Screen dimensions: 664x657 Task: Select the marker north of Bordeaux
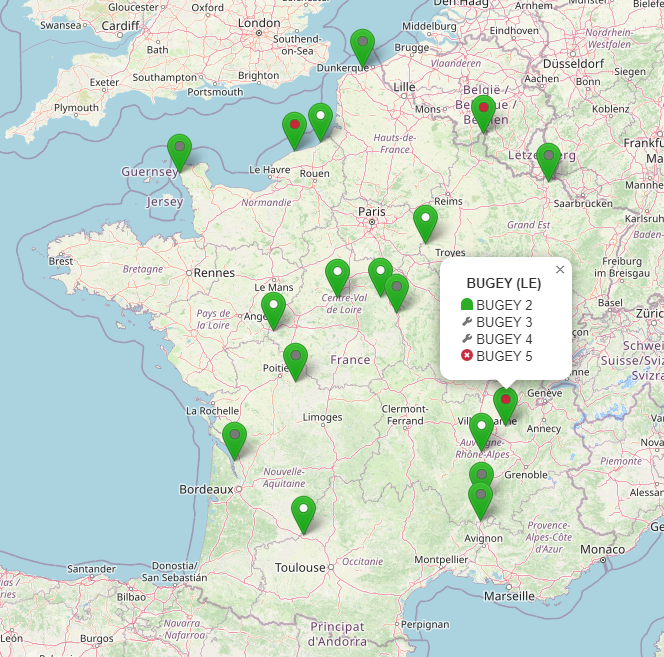click(235, 441)
